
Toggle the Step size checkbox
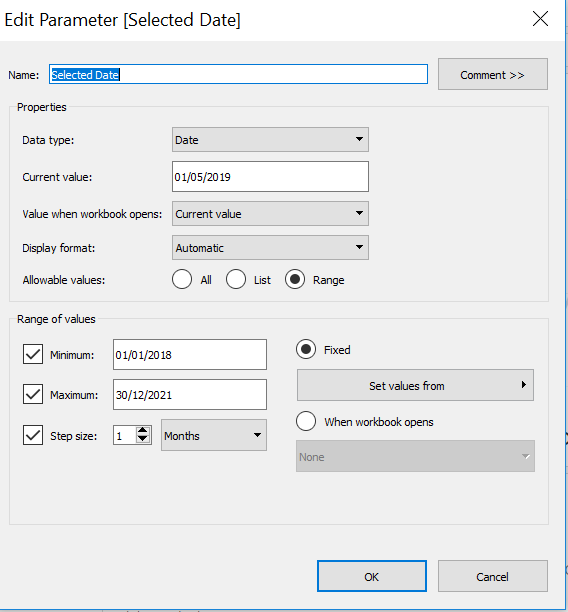(33, 435)
